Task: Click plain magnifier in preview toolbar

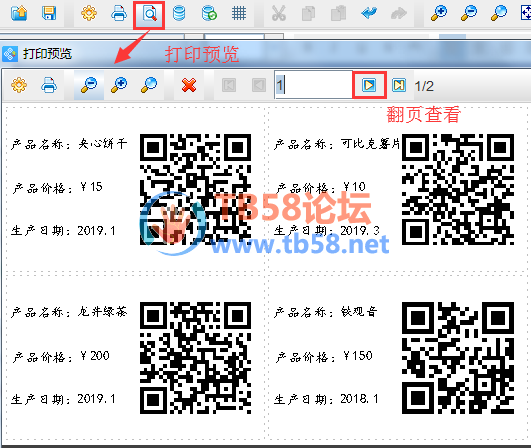Action: coord(149,85)
